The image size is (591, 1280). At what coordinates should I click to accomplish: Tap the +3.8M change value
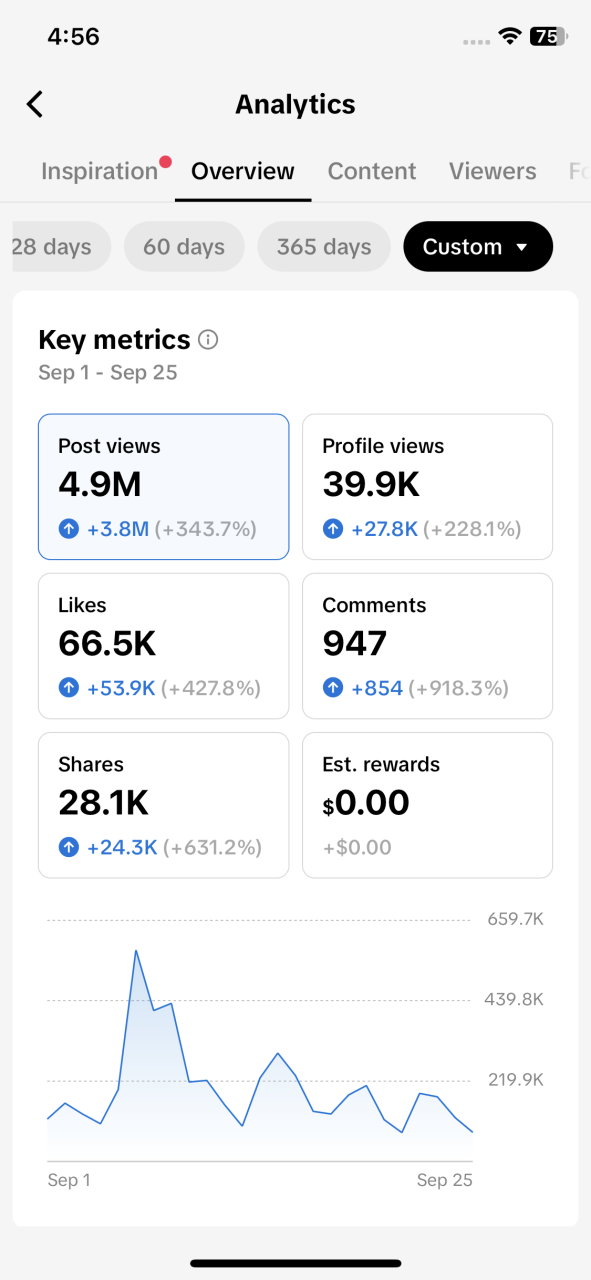118,529
